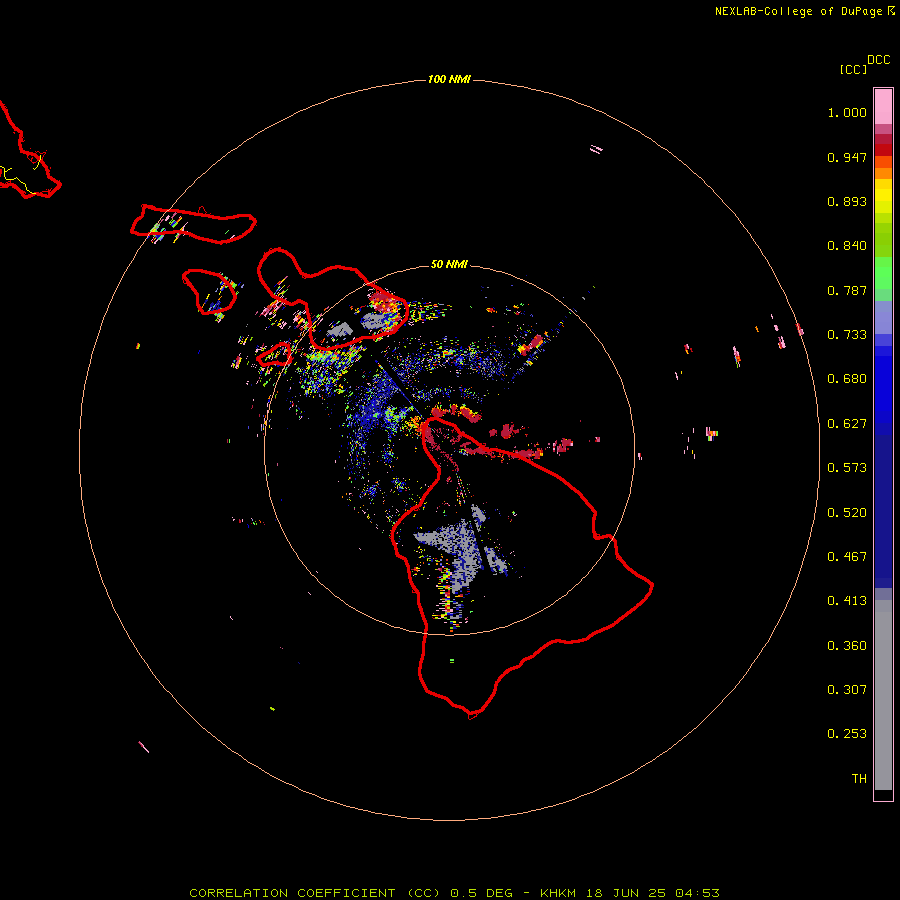Viewport: 900px width, 900px height.
Task: Click the 0.680 value on the color scale
Action: click(x=847, y=379)
